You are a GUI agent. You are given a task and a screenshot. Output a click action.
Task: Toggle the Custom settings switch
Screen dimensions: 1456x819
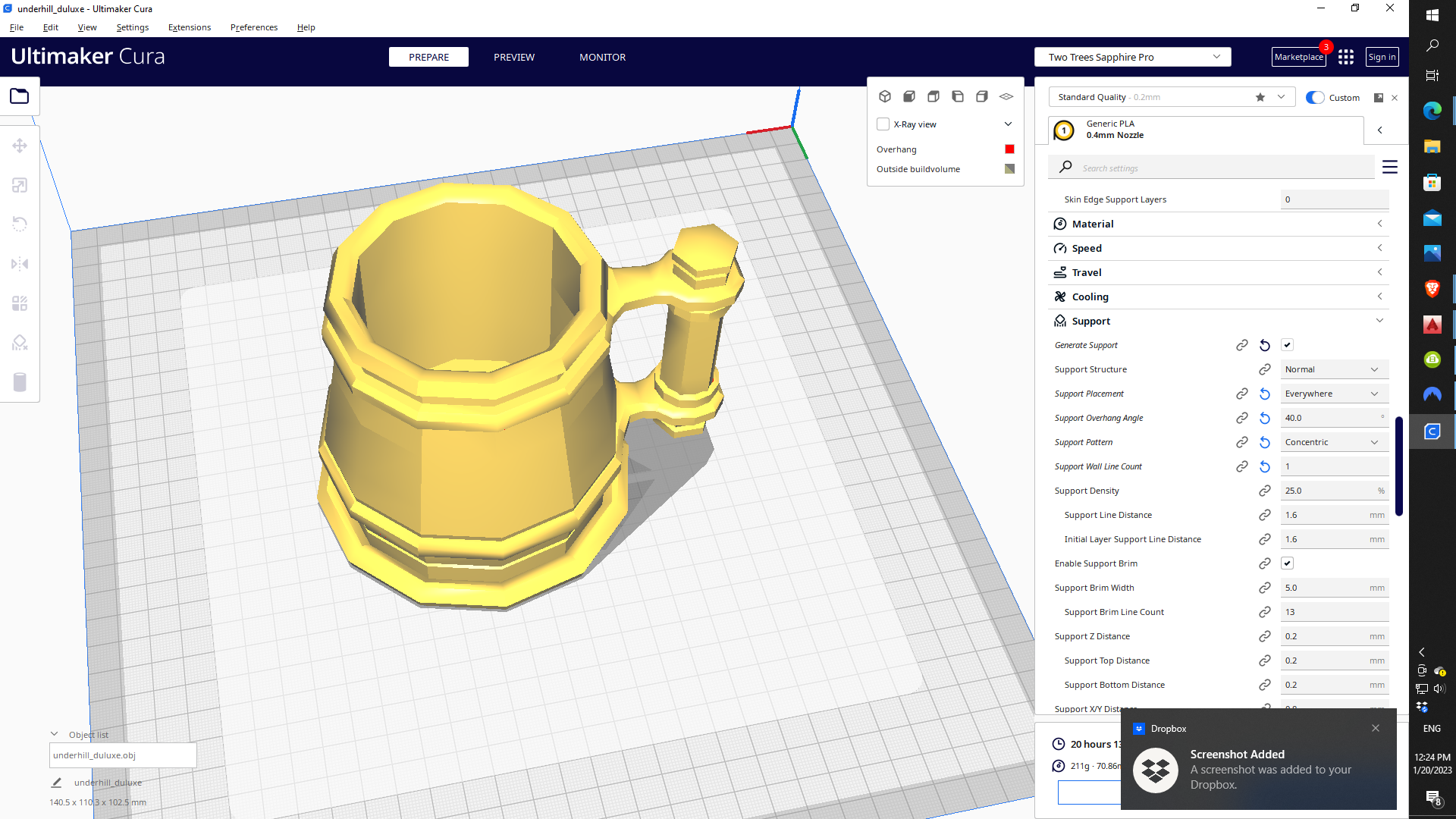[1316, 97]
